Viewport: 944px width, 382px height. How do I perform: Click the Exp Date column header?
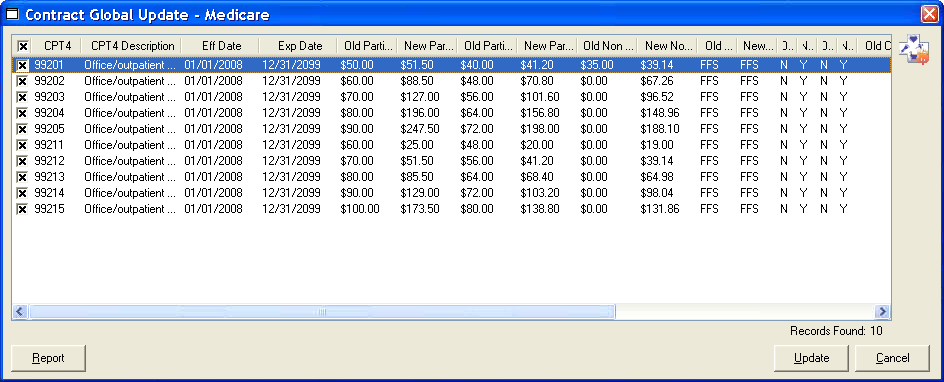coord(299,46)
